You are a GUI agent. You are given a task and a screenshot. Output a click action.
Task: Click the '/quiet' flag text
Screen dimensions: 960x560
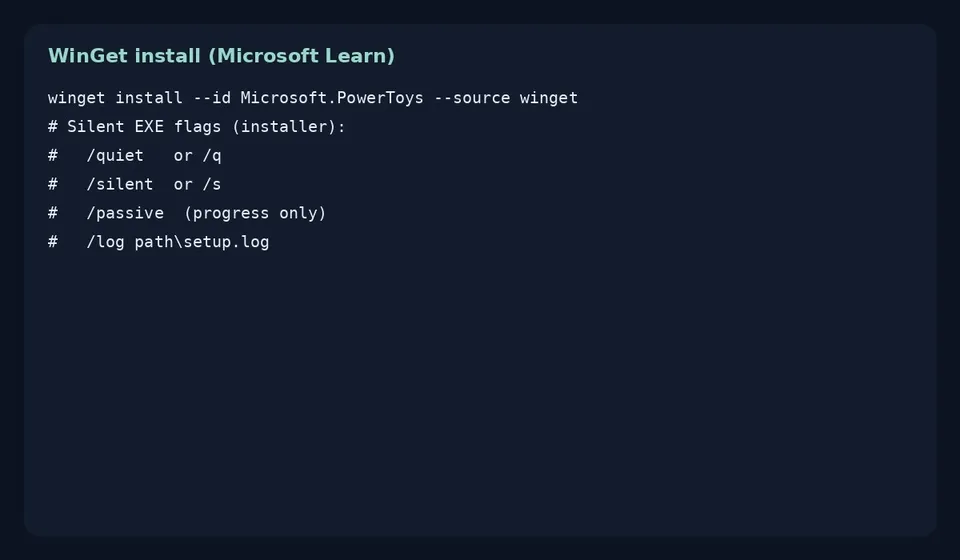click(x=115, y=155)
